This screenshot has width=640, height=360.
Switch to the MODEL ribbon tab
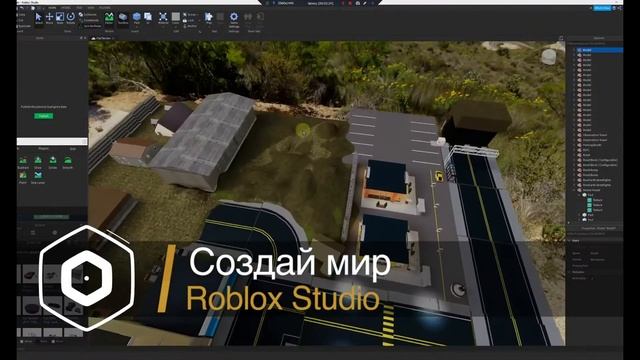pyautogui.click(x=65, y=7)
